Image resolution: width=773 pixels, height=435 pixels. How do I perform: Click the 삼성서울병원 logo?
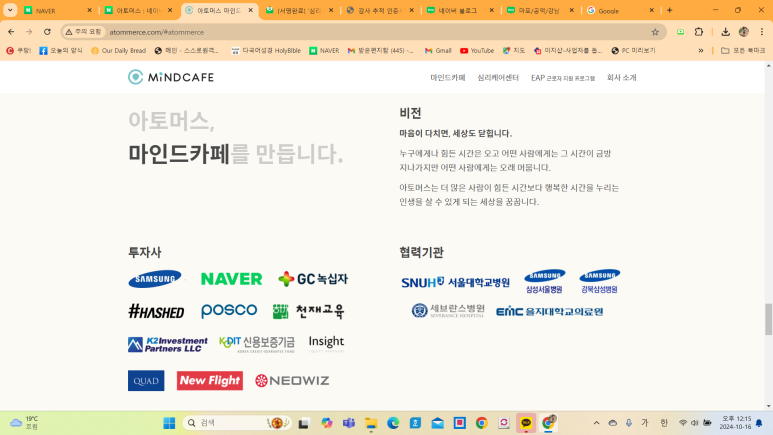[x=544, y=282]
